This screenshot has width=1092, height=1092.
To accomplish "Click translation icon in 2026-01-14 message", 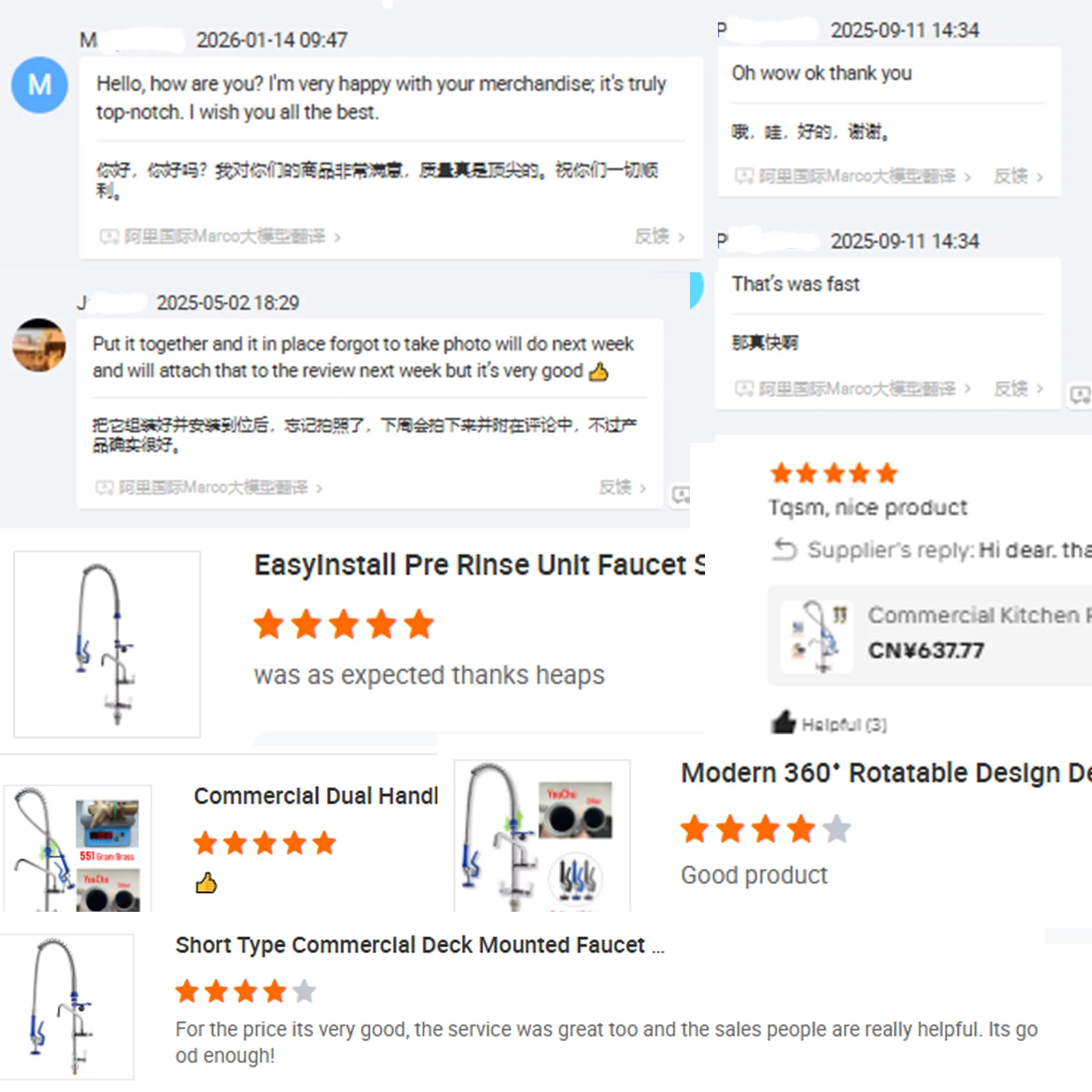I will (x=109, y=237).
